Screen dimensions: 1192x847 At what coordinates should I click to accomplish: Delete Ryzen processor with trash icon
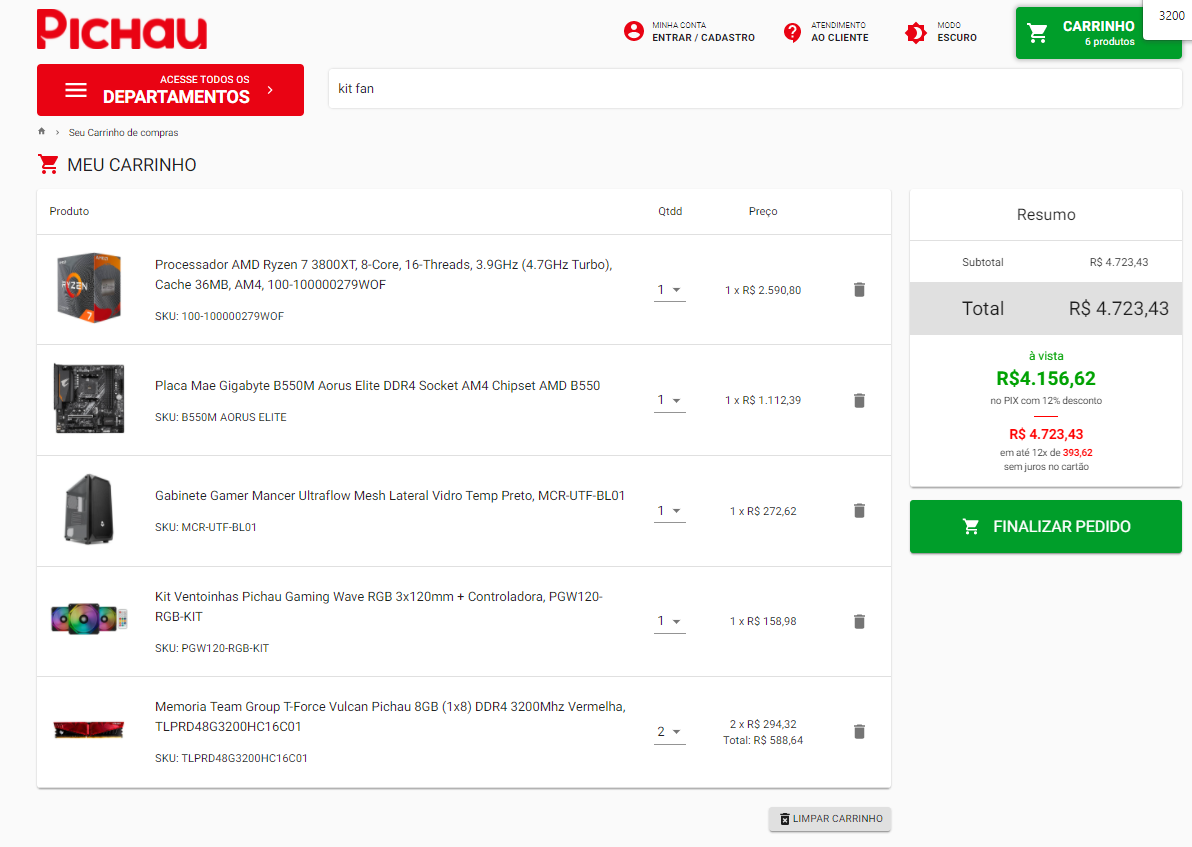[x=859, y=290]
